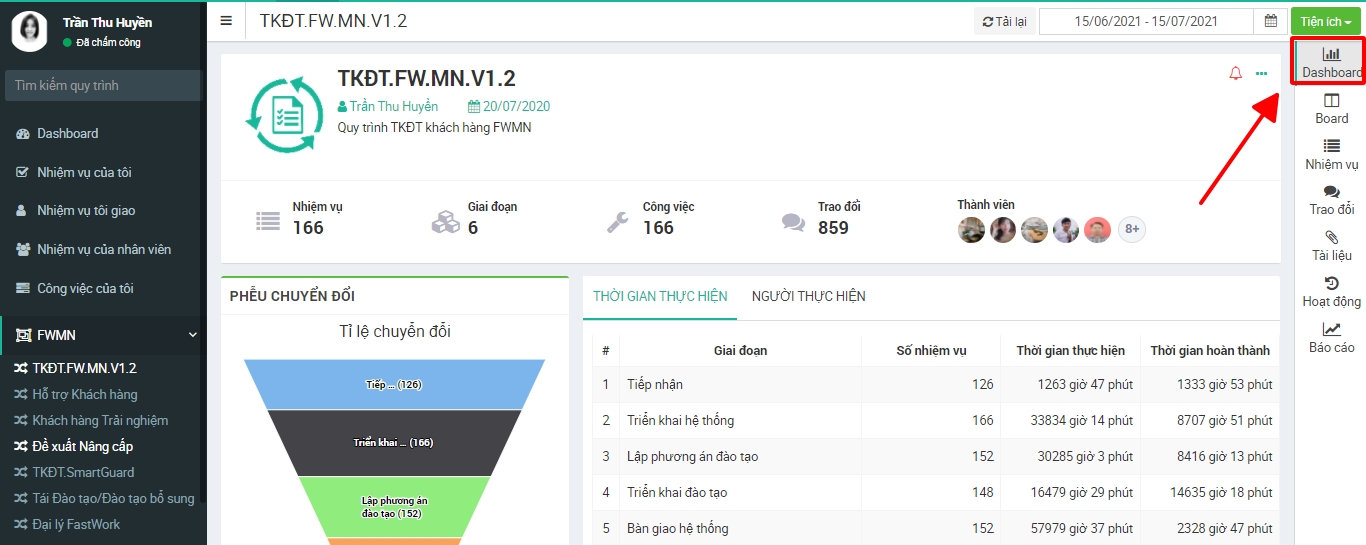This screenshot has height=545, width=1366.
Task: Open Báo cáo line chart icon
Action: 1331,329
